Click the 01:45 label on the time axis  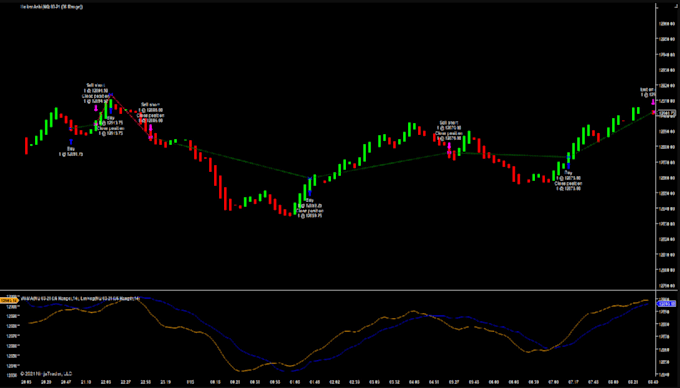coord(314,382)
